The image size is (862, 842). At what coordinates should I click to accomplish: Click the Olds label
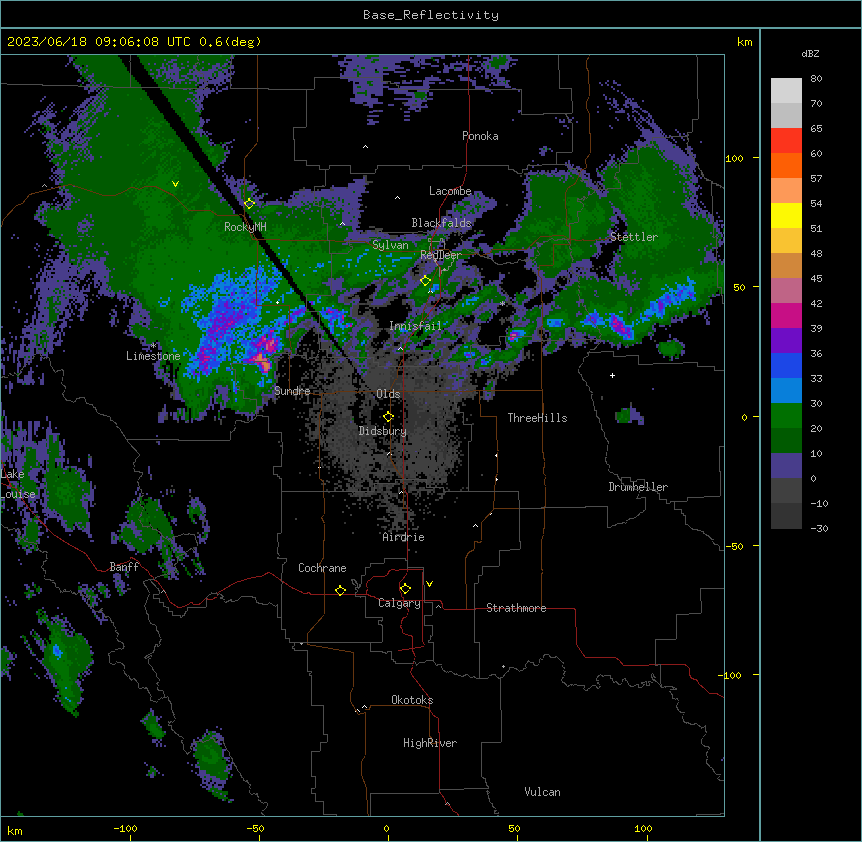388,394
